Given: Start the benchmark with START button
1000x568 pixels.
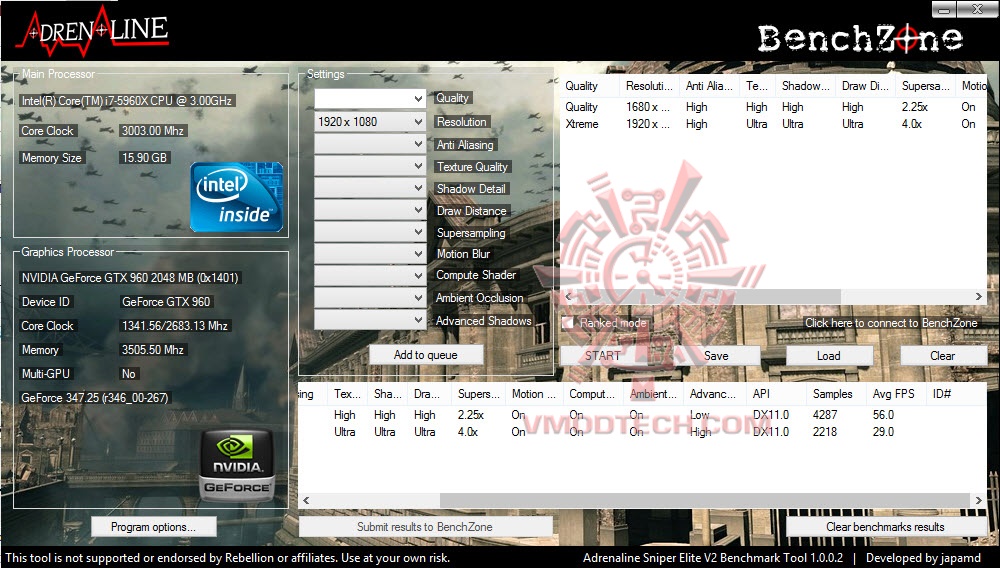Looking at the screenshot, I should pos(603,356).
